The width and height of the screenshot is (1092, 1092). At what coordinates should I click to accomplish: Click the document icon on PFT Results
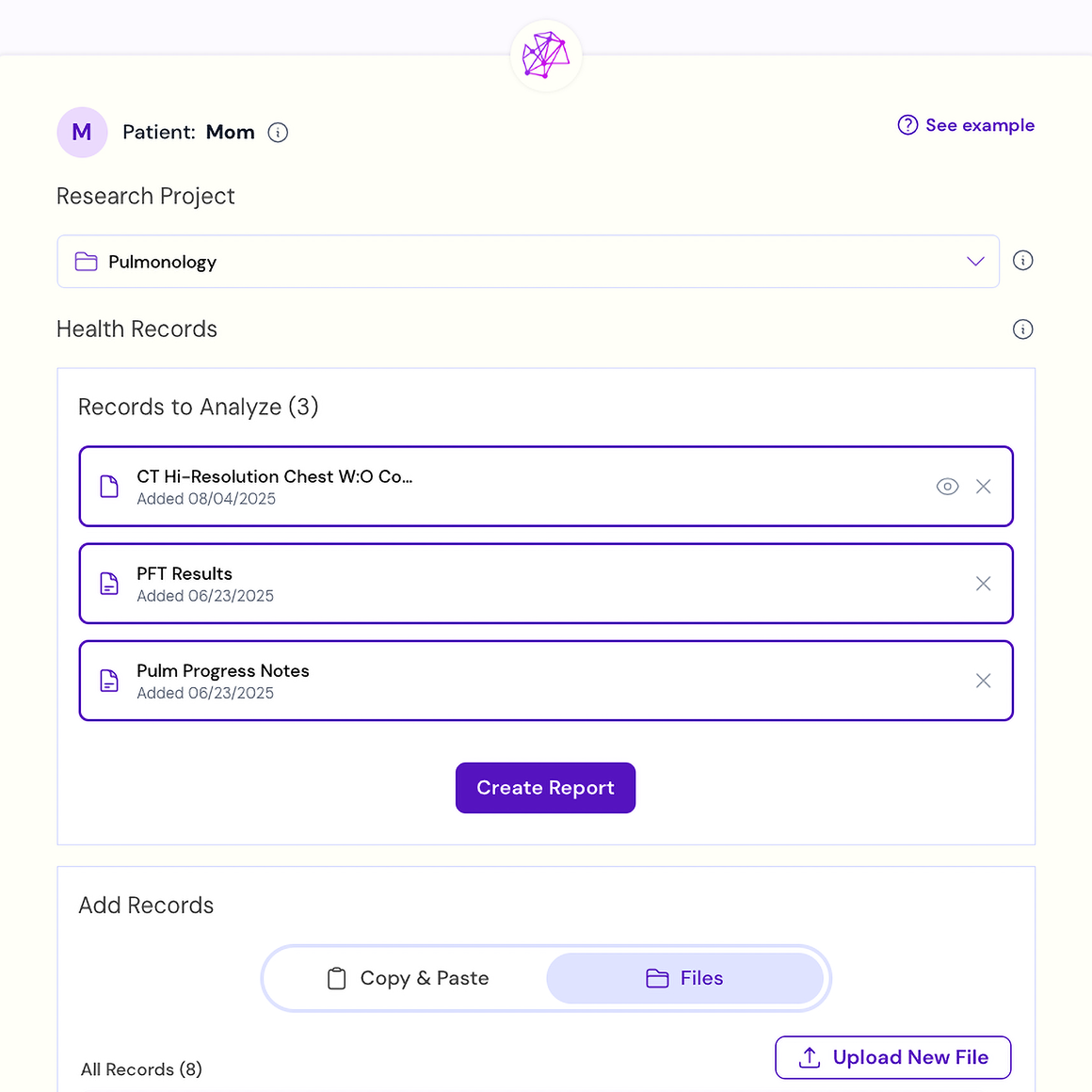point(109,584)
